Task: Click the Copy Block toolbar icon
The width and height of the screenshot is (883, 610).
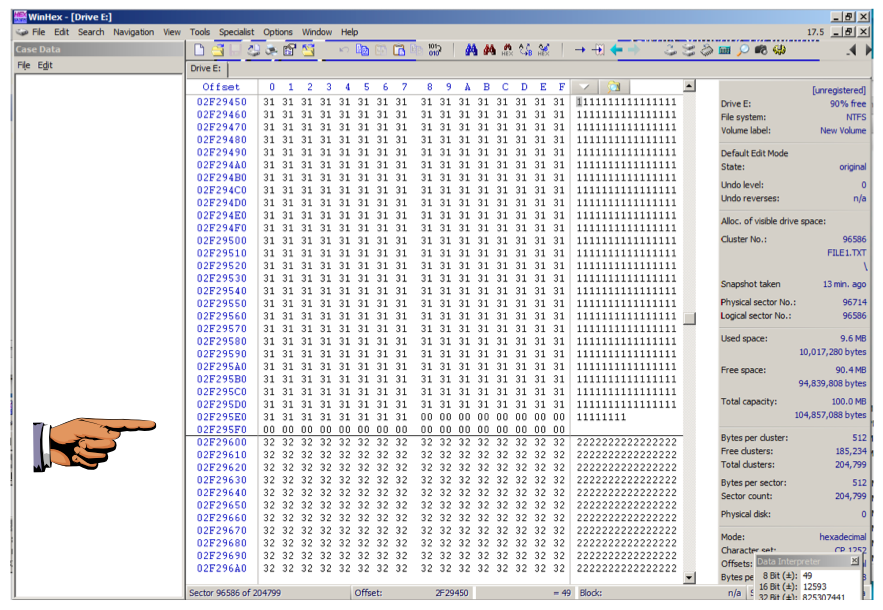Action: (x=362, y=49)
